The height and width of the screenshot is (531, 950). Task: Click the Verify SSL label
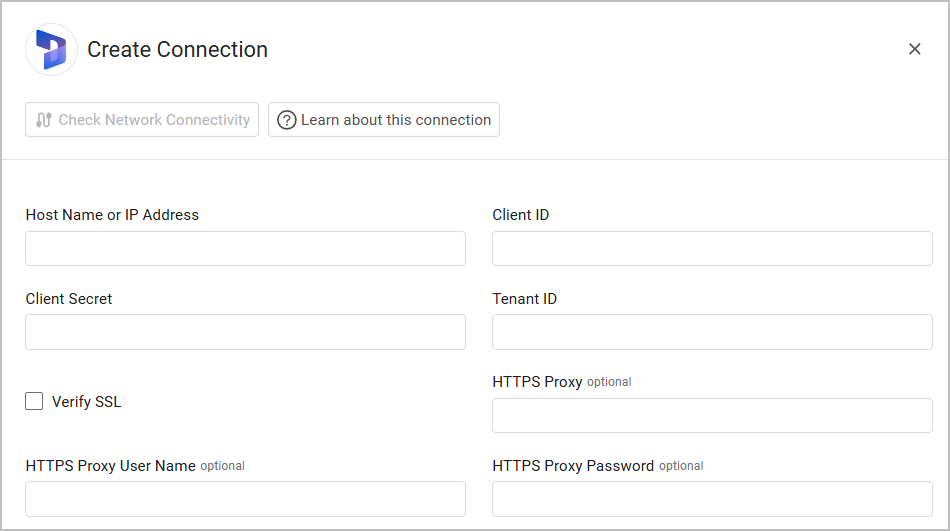(x=86, y=402)
